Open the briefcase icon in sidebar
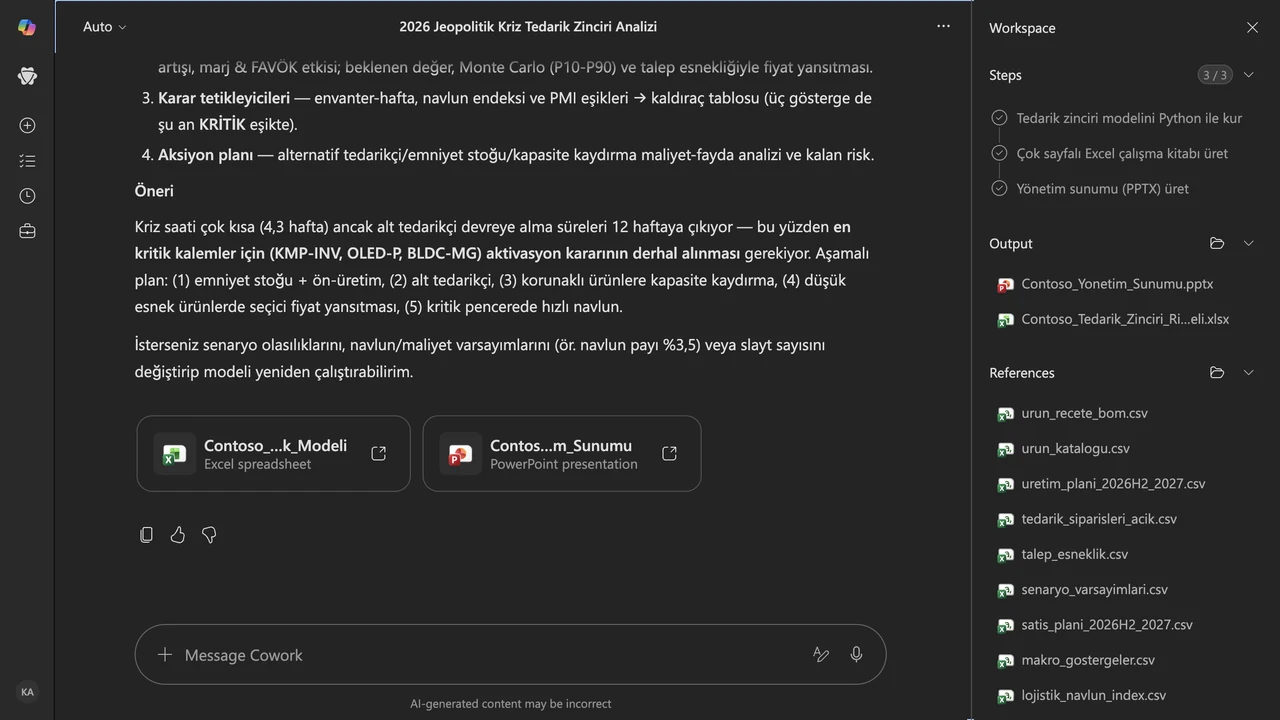The width and height of the screenshot is (1280, 720). tap(27, 231)
